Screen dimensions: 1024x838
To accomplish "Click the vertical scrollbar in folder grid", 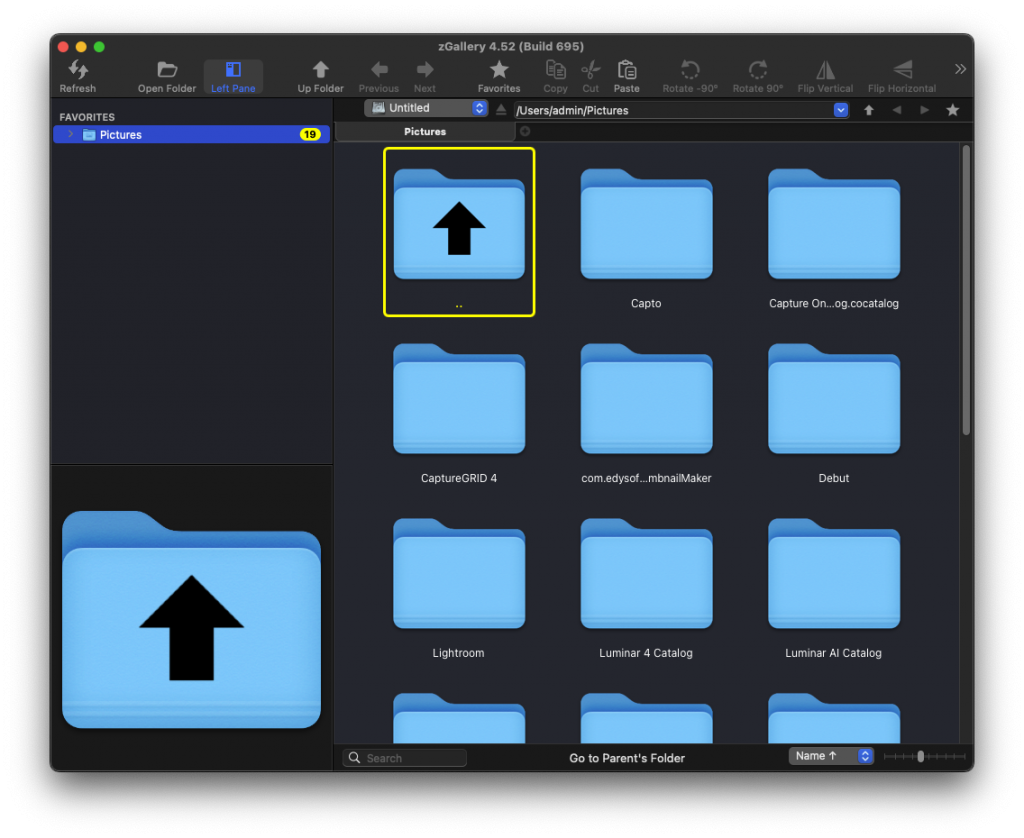I will (966, 290).
